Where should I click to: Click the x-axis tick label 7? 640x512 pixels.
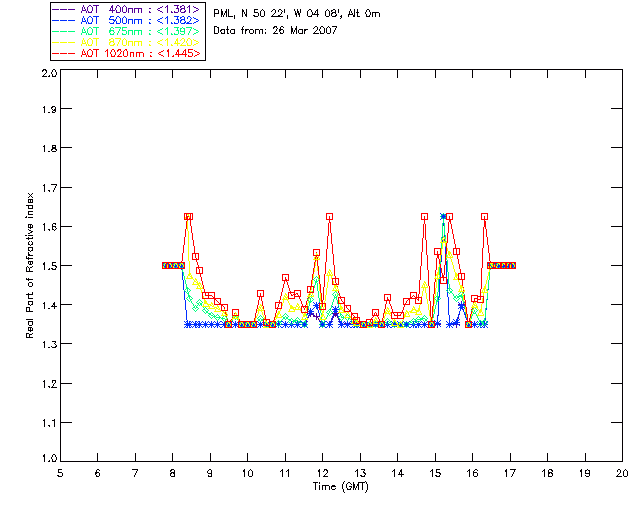coord(135,473)
